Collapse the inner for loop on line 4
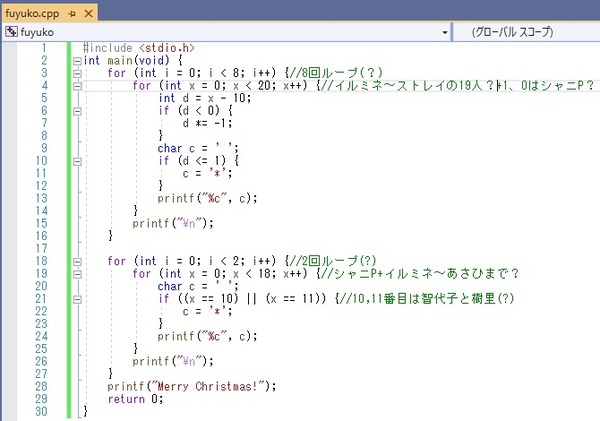Image resolution: width=600 pixels, height=421 pixels. click(77, 86)
